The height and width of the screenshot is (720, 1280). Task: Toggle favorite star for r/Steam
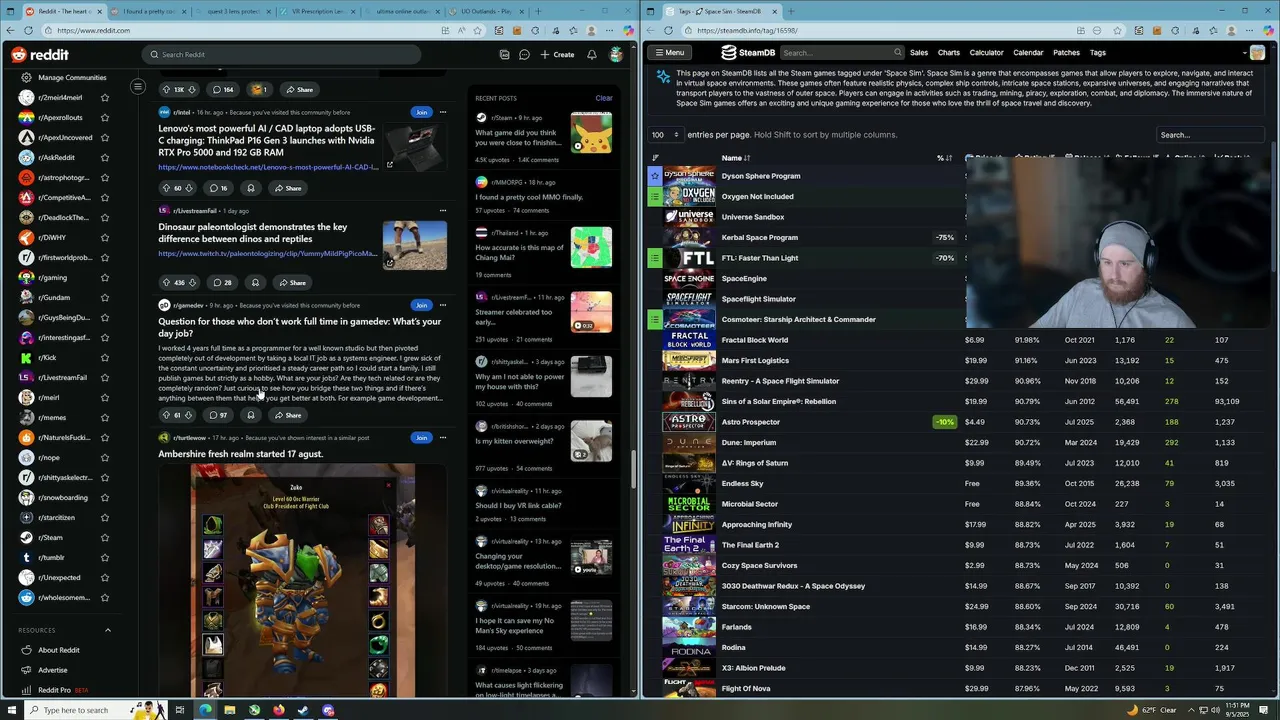click(105, 537)
